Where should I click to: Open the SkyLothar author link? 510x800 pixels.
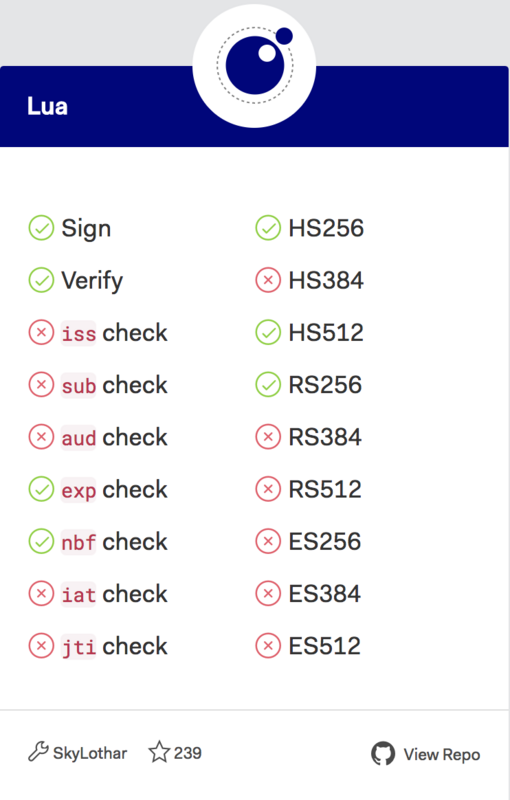[90, 753]
